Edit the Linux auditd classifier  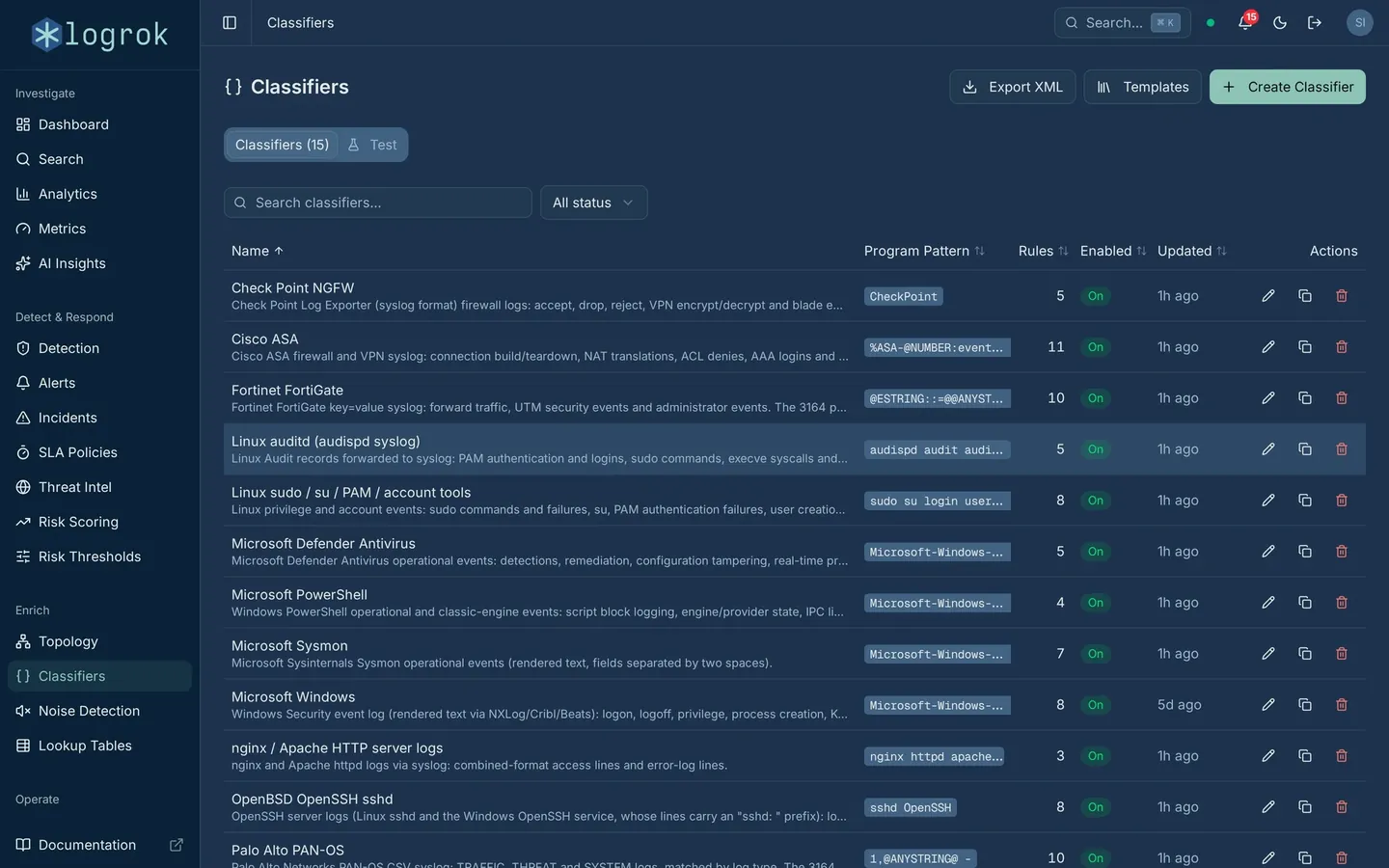pyautogui.click(x=1268, y=449)
